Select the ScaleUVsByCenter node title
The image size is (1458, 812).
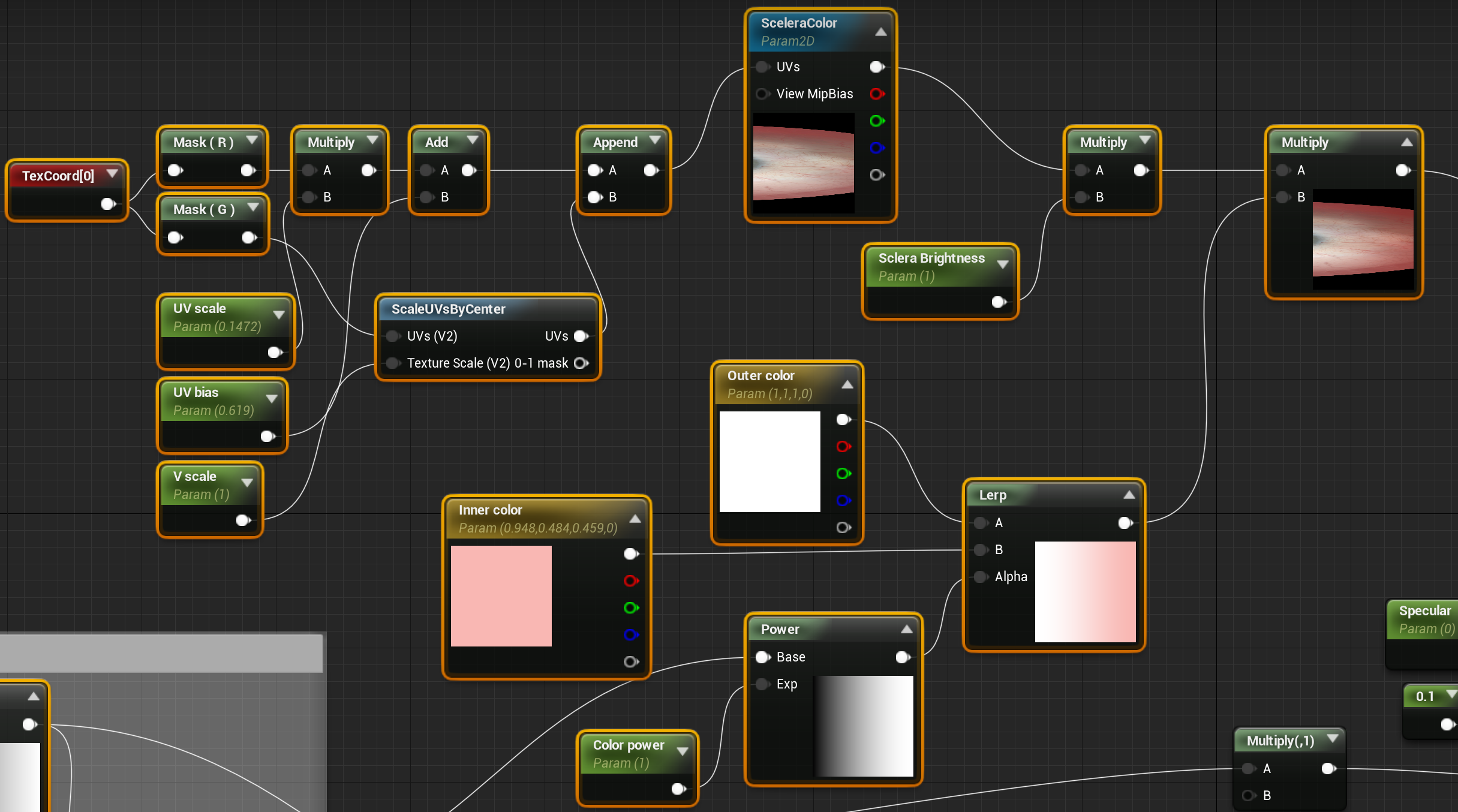[x=449, y=309]
